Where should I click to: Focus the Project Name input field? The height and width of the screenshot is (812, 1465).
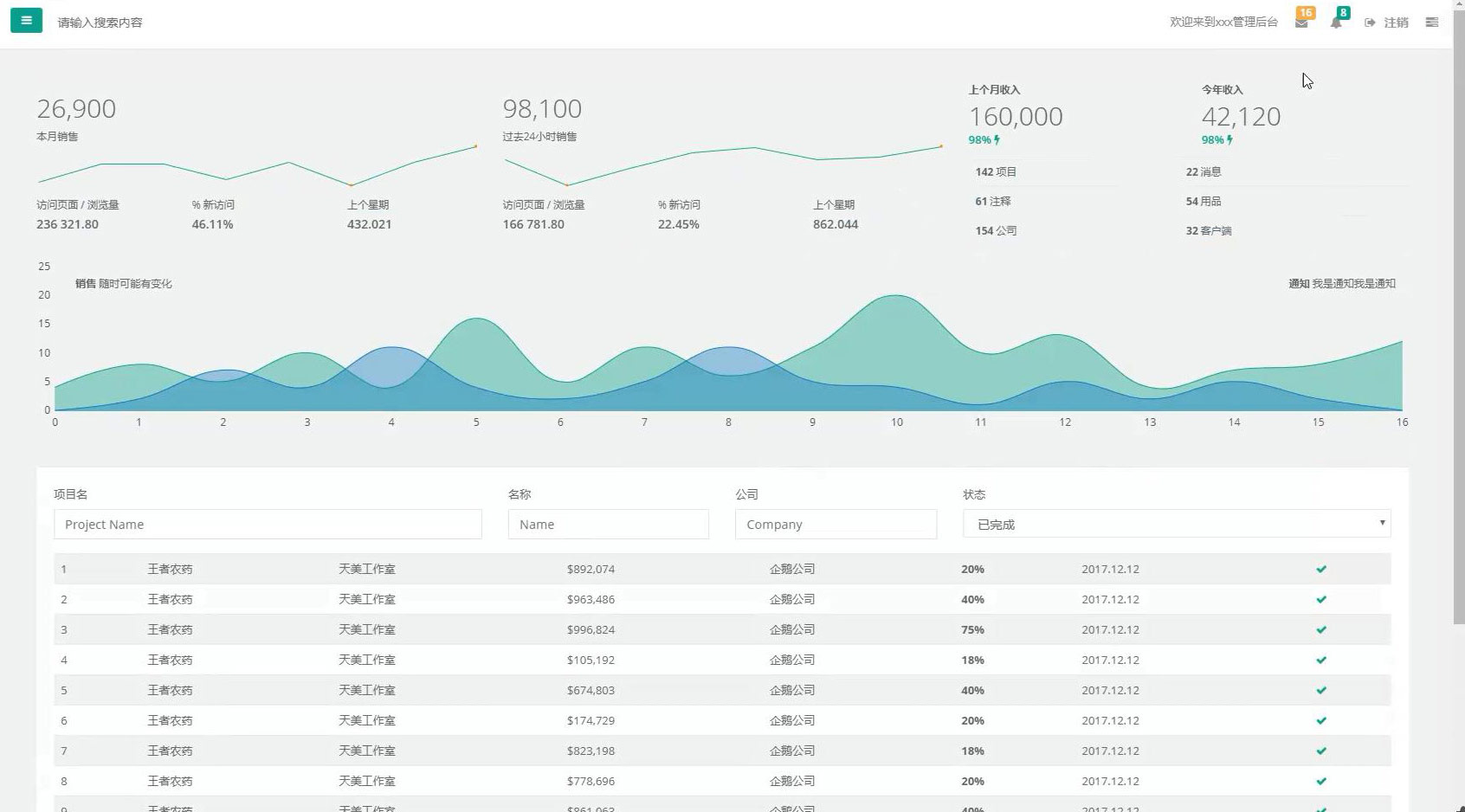268,525
